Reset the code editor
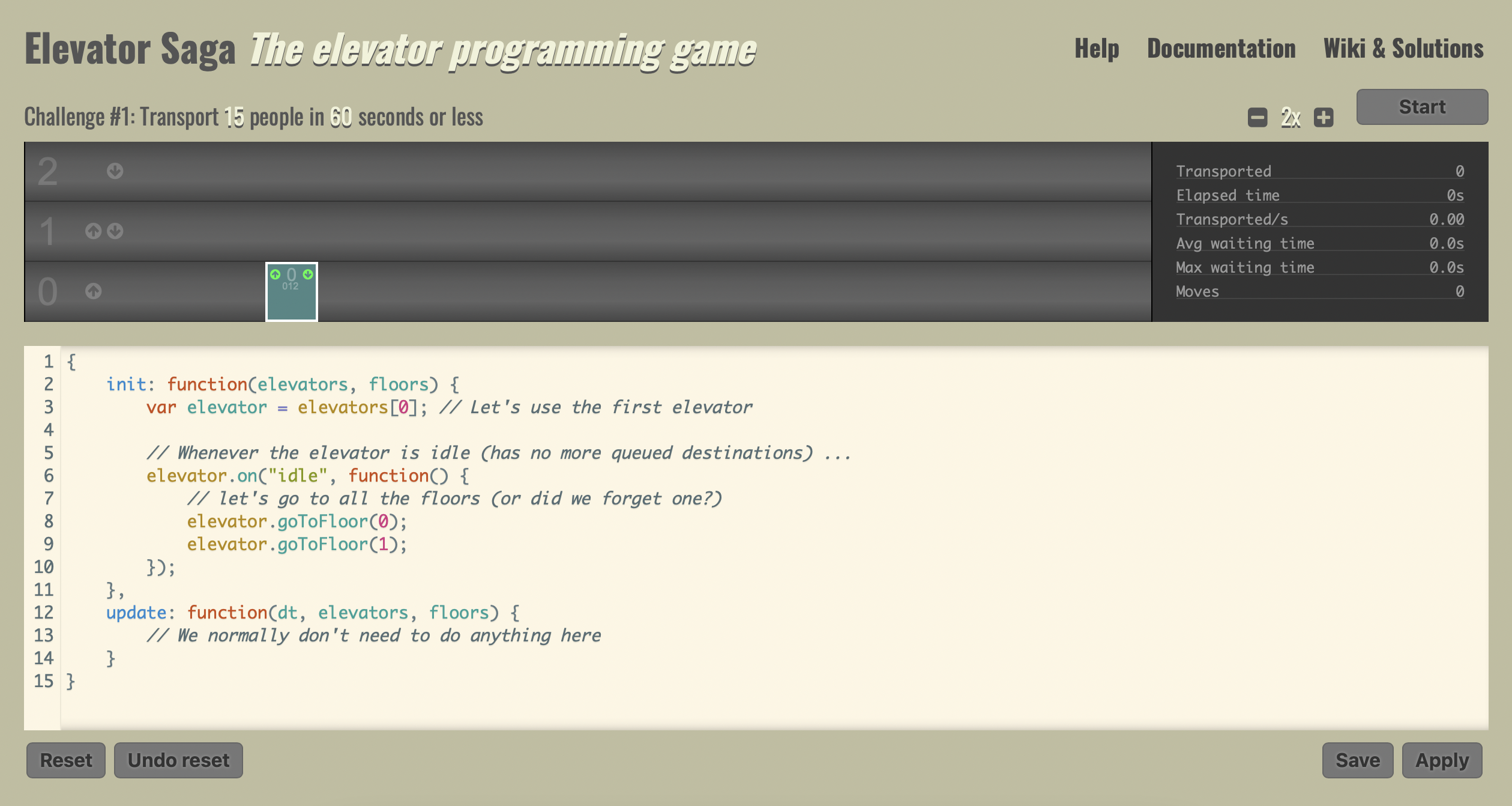The image size is (1512, 806). pos(66,760)
